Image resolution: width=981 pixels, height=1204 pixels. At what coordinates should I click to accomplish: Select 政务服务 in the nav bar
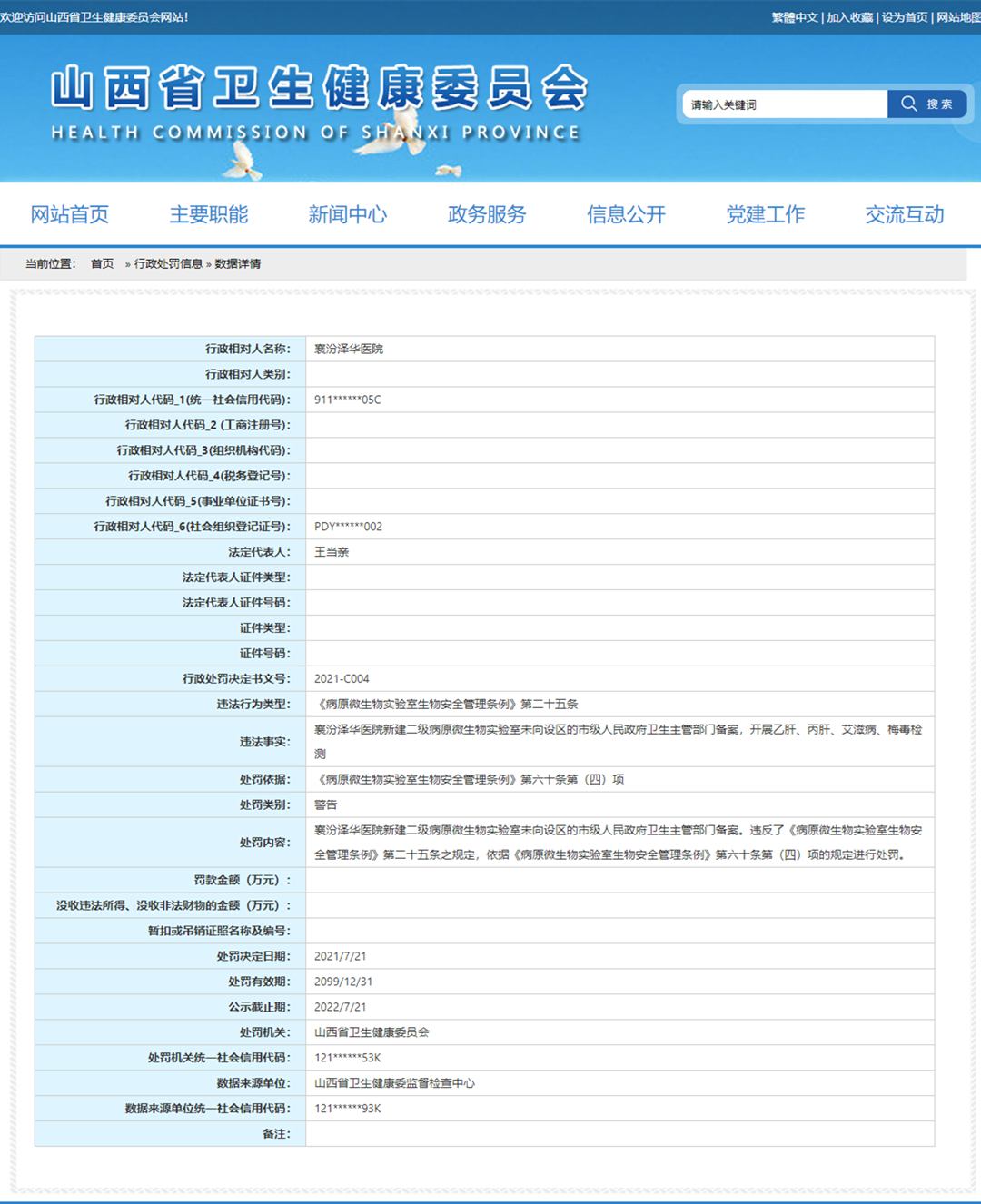click(487, 214)
